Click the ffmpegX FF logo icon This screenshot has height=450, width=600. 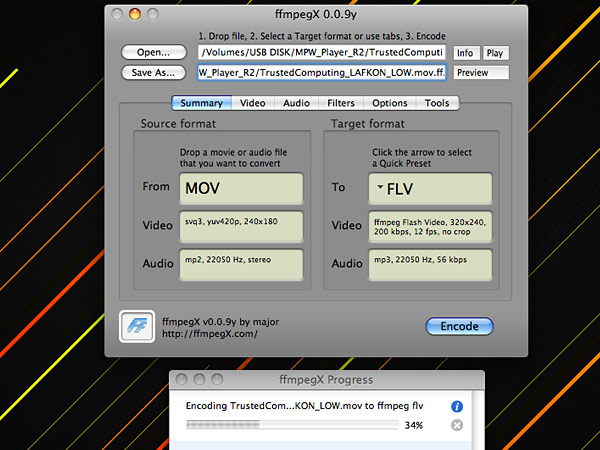click(x=137, y=326)
